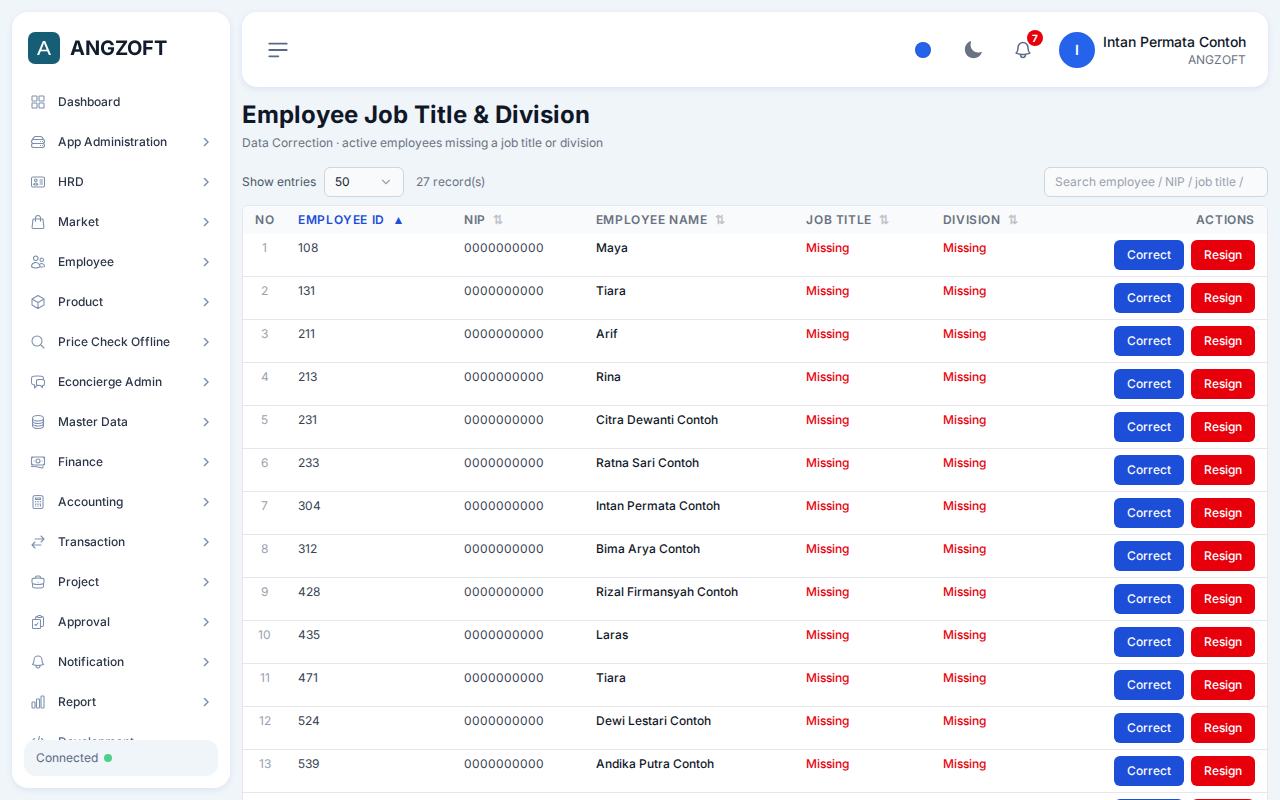Viewport: 1280px width, 800px height.
Task: Open the Notification sidebar menu
Action: [x=121, y=662]
